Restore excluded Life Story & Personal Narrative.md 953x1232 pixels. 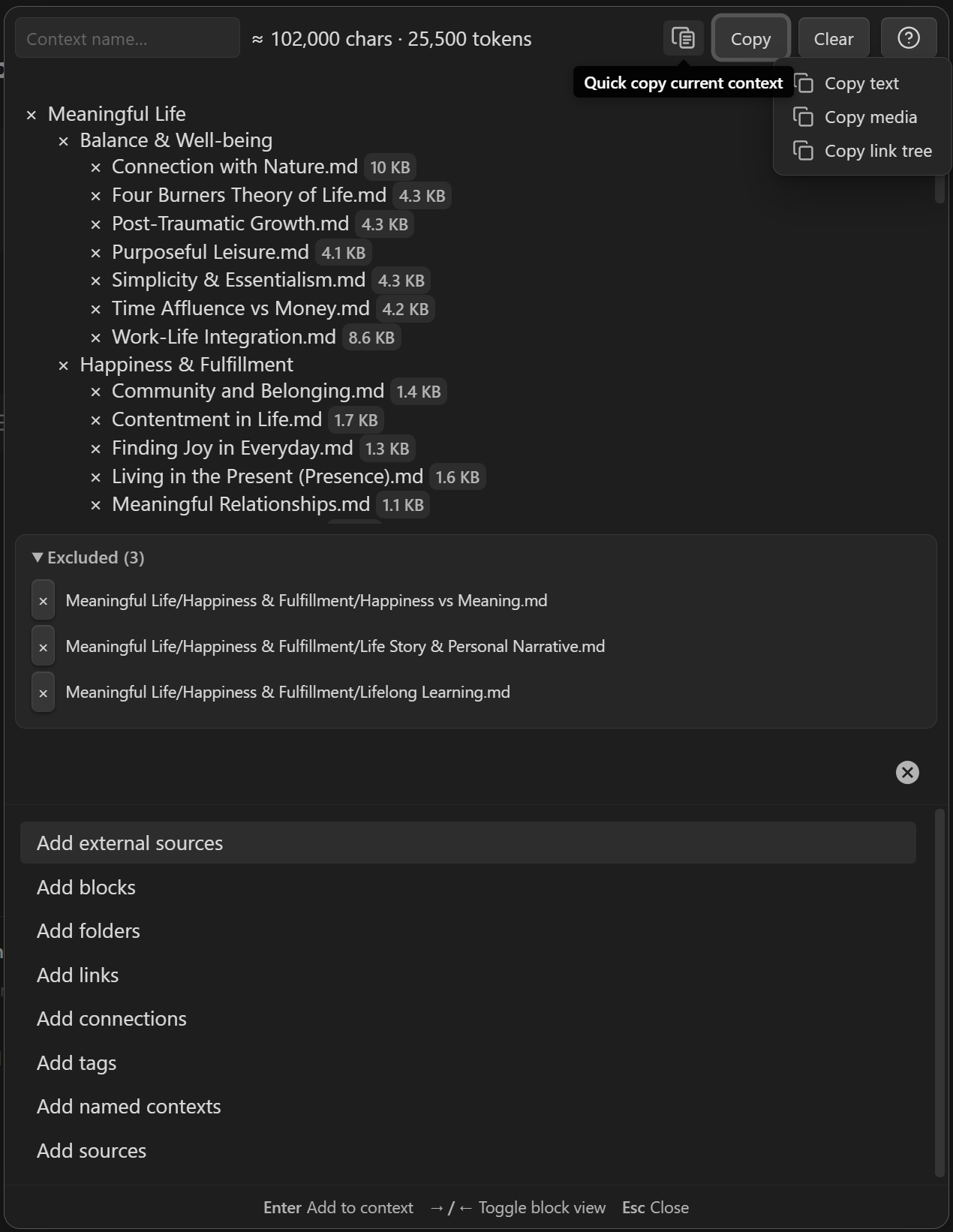[x=43, y=647]
